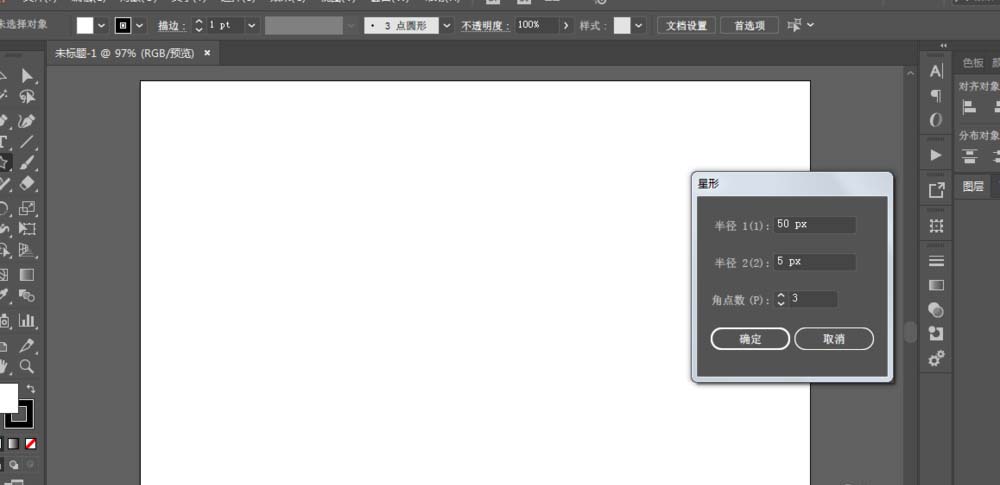Open 不透明度 transparency link
The image size is (1000, 485).
pyautogui.click(x=485, y=26)
